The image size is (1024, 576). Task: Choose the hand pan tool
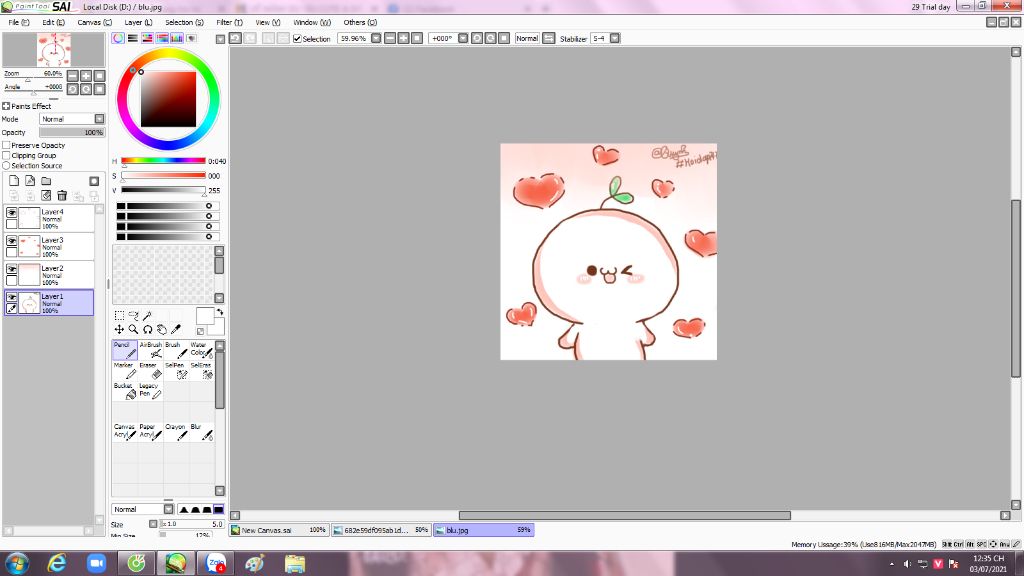pos(161,329)
